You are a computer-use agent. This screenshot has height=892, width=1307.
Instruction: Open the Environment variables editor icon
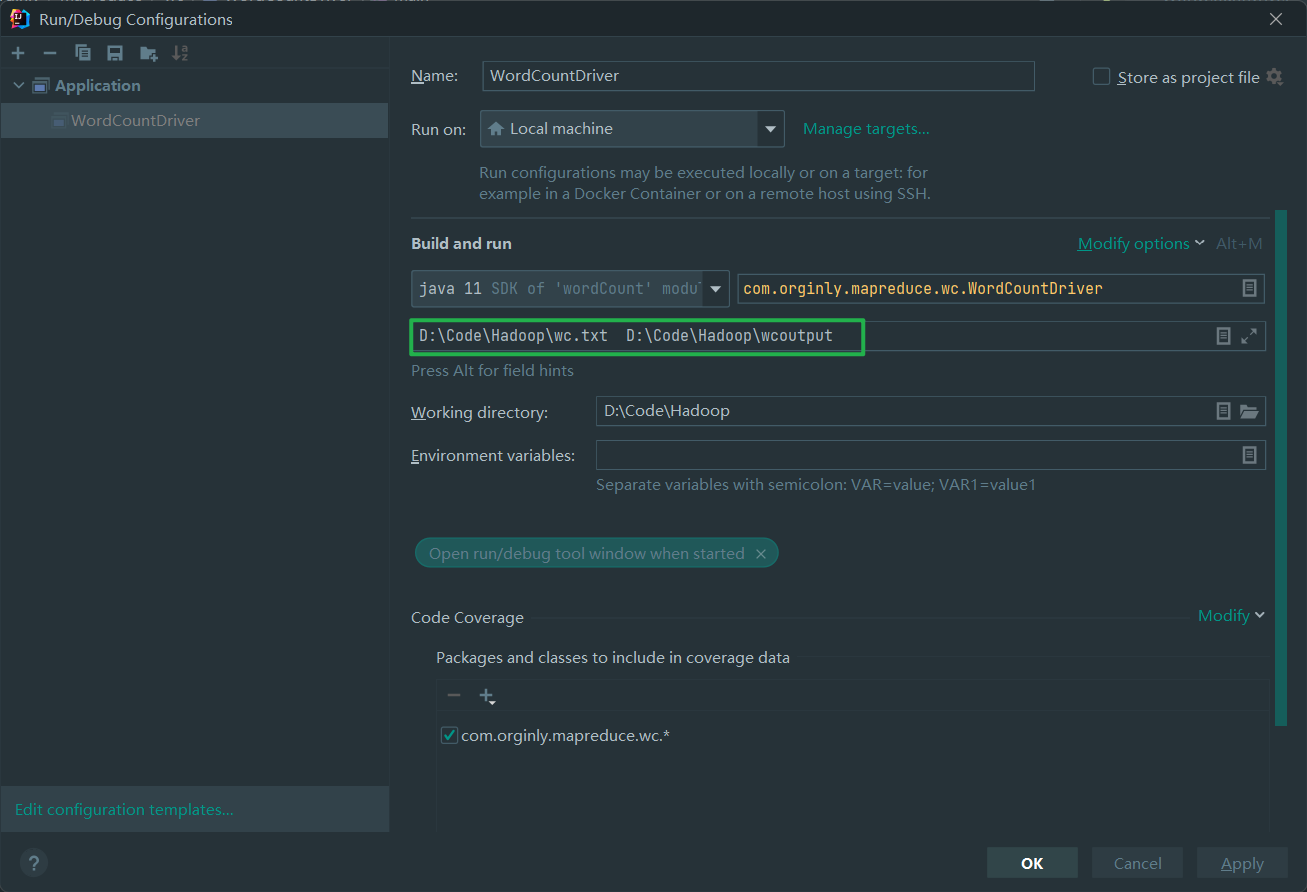[1249, 455]
